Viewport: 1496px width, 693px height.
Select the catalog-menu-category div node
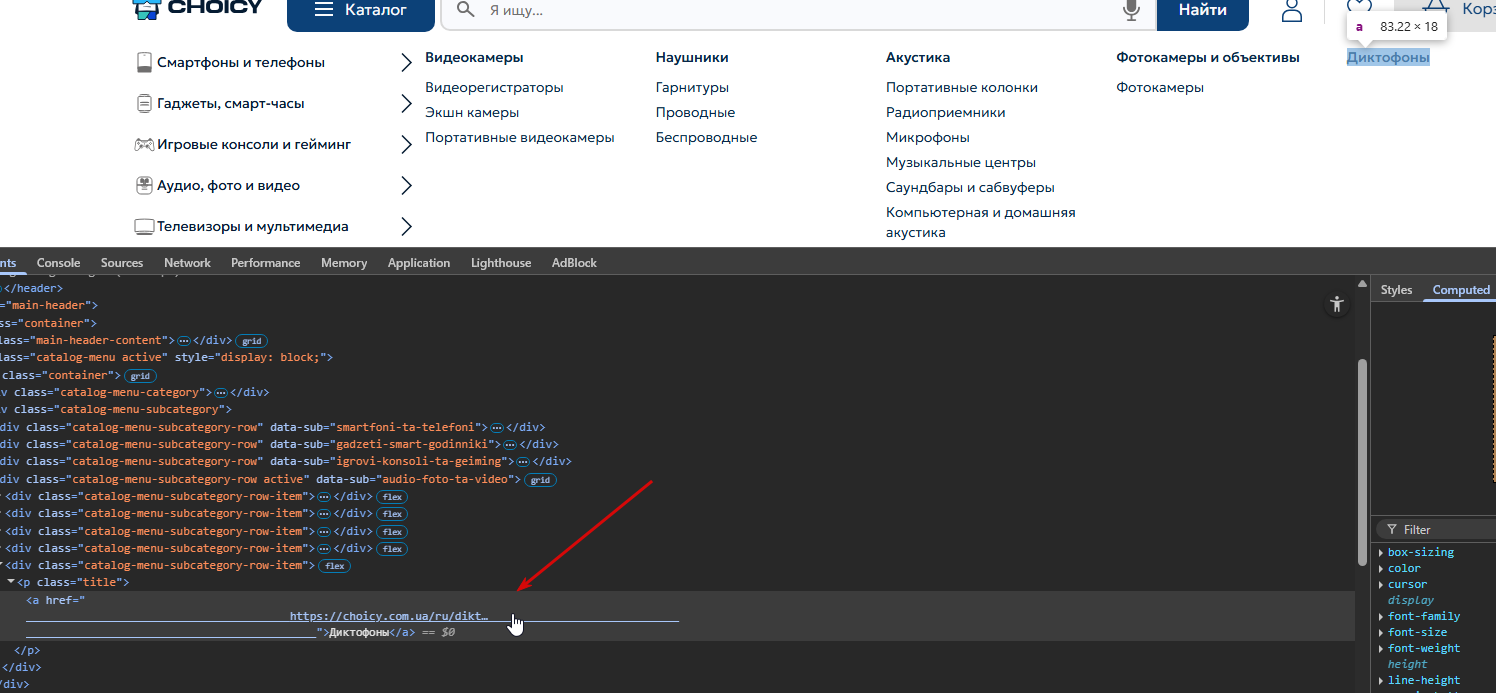point(135,393)
